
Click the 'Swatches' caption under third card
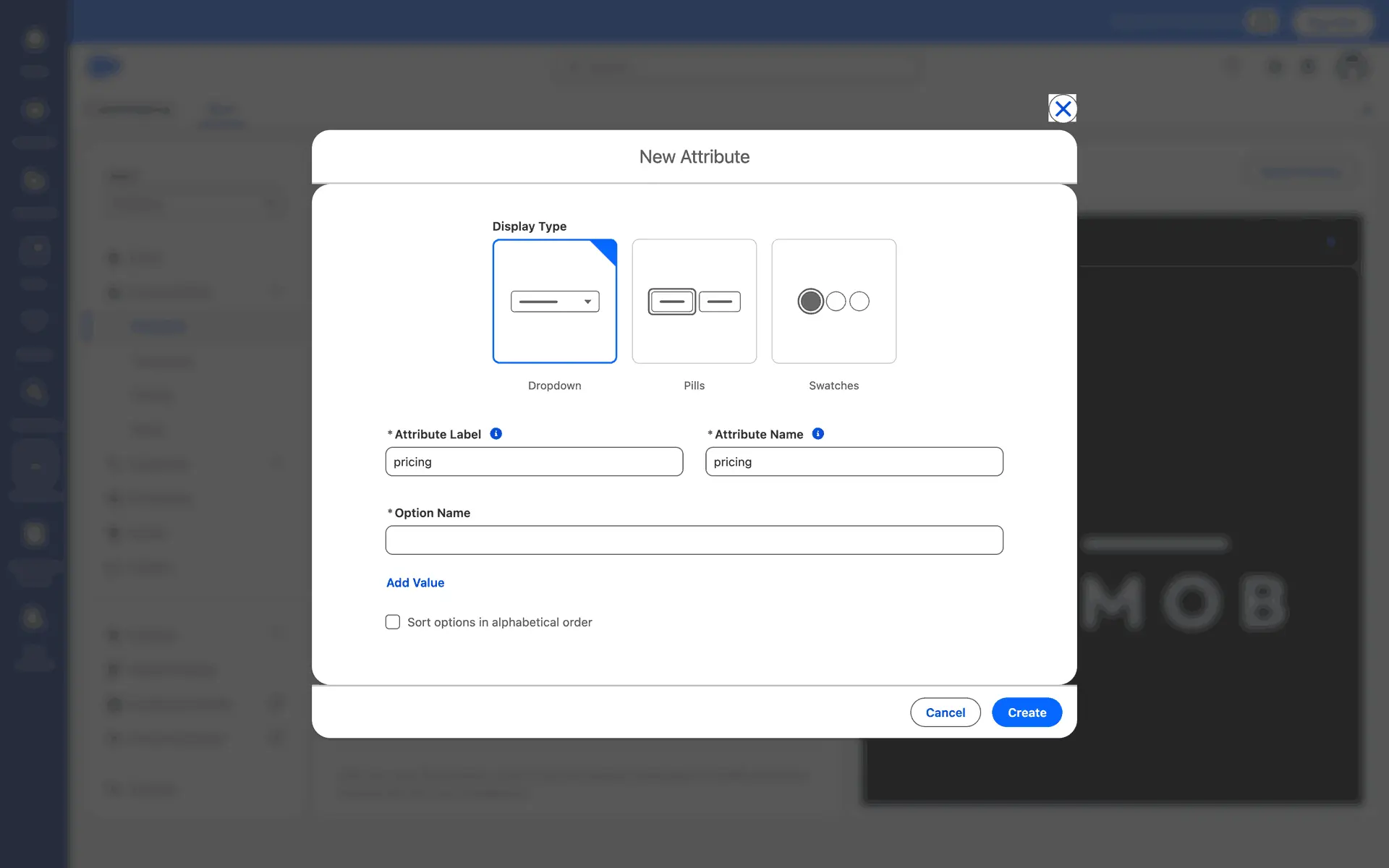[x=833, y=386]
